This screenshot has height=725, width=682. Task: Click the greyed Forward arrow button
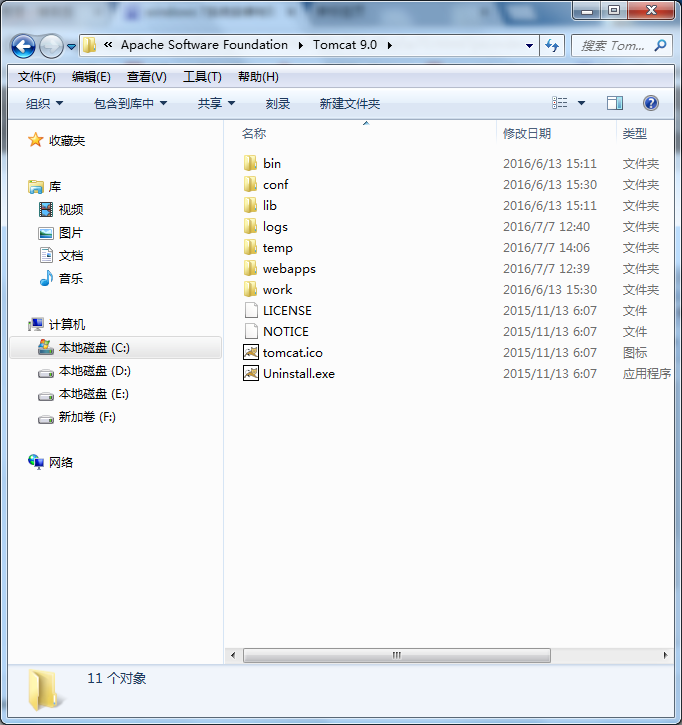(51, 46)
